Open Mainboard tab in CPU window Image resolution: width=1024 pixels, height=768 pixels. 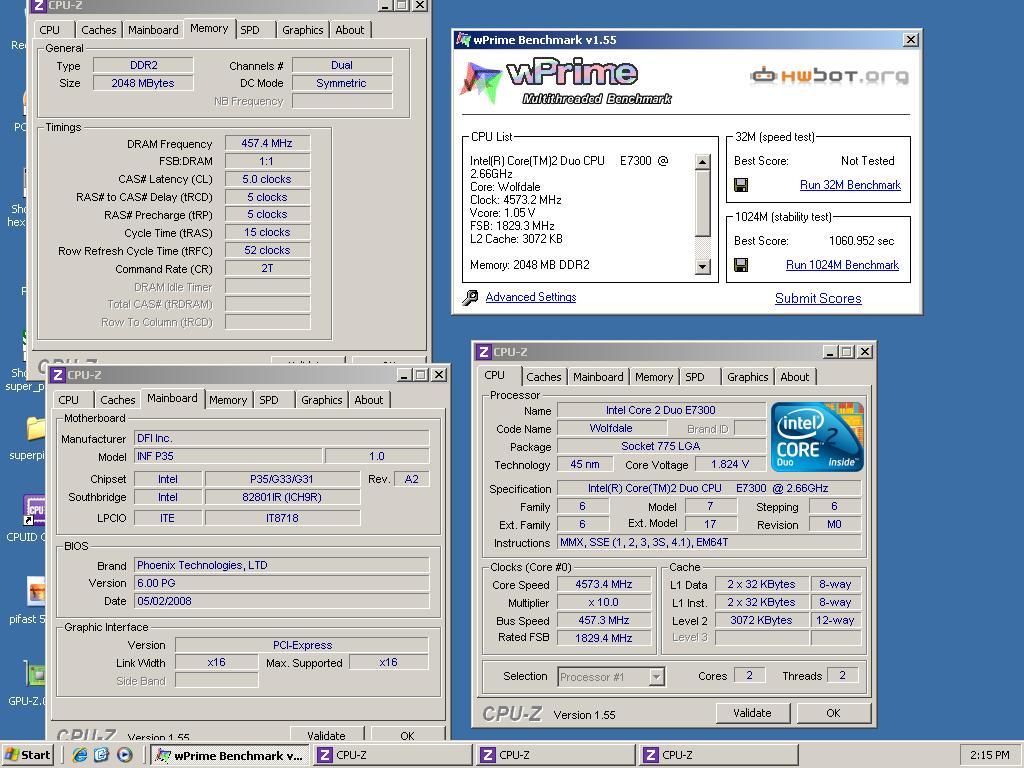(x=598, y=377)
